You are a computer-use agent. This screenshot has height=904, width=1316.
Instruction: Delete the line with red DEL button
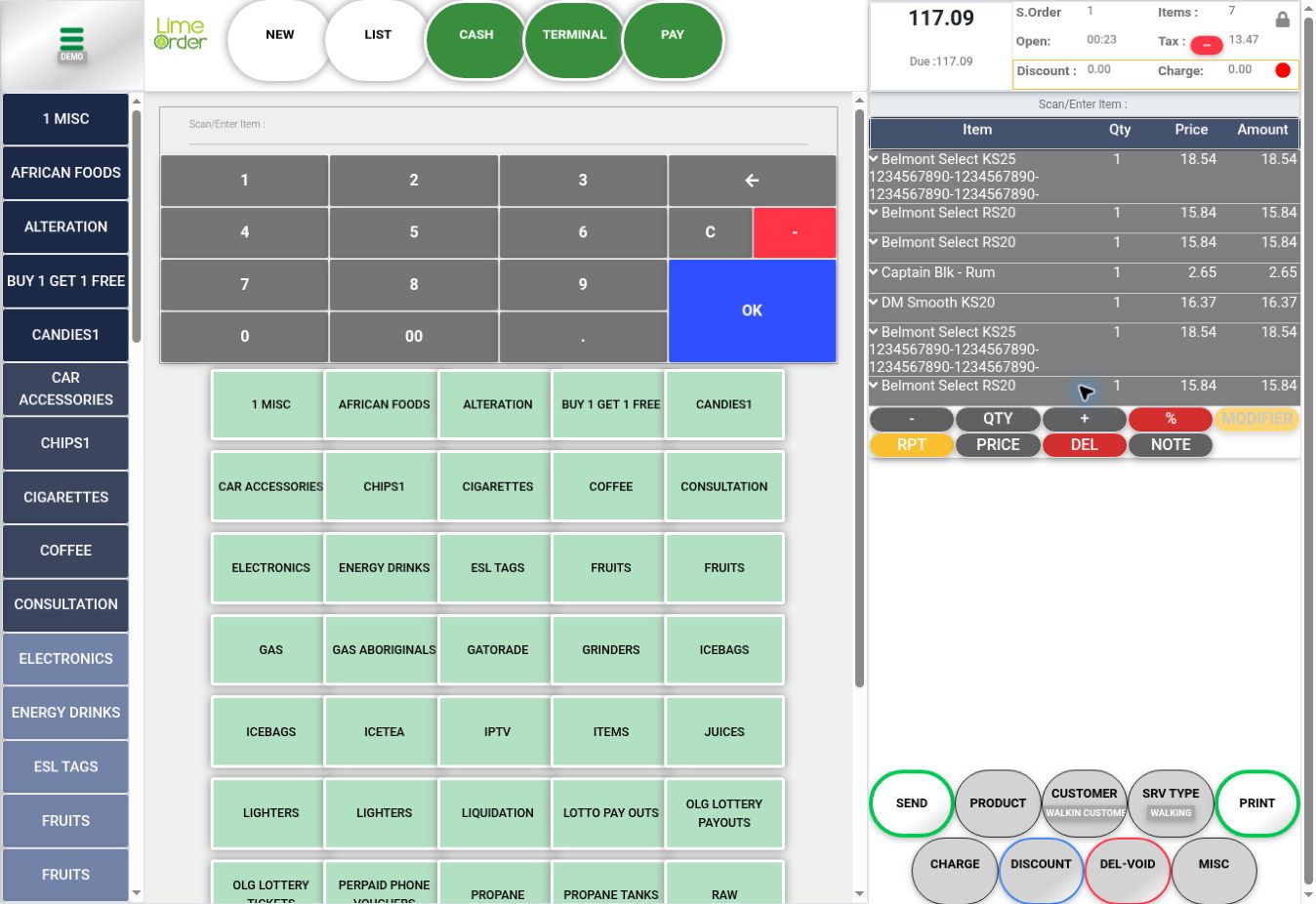(x=1084, y=445)
